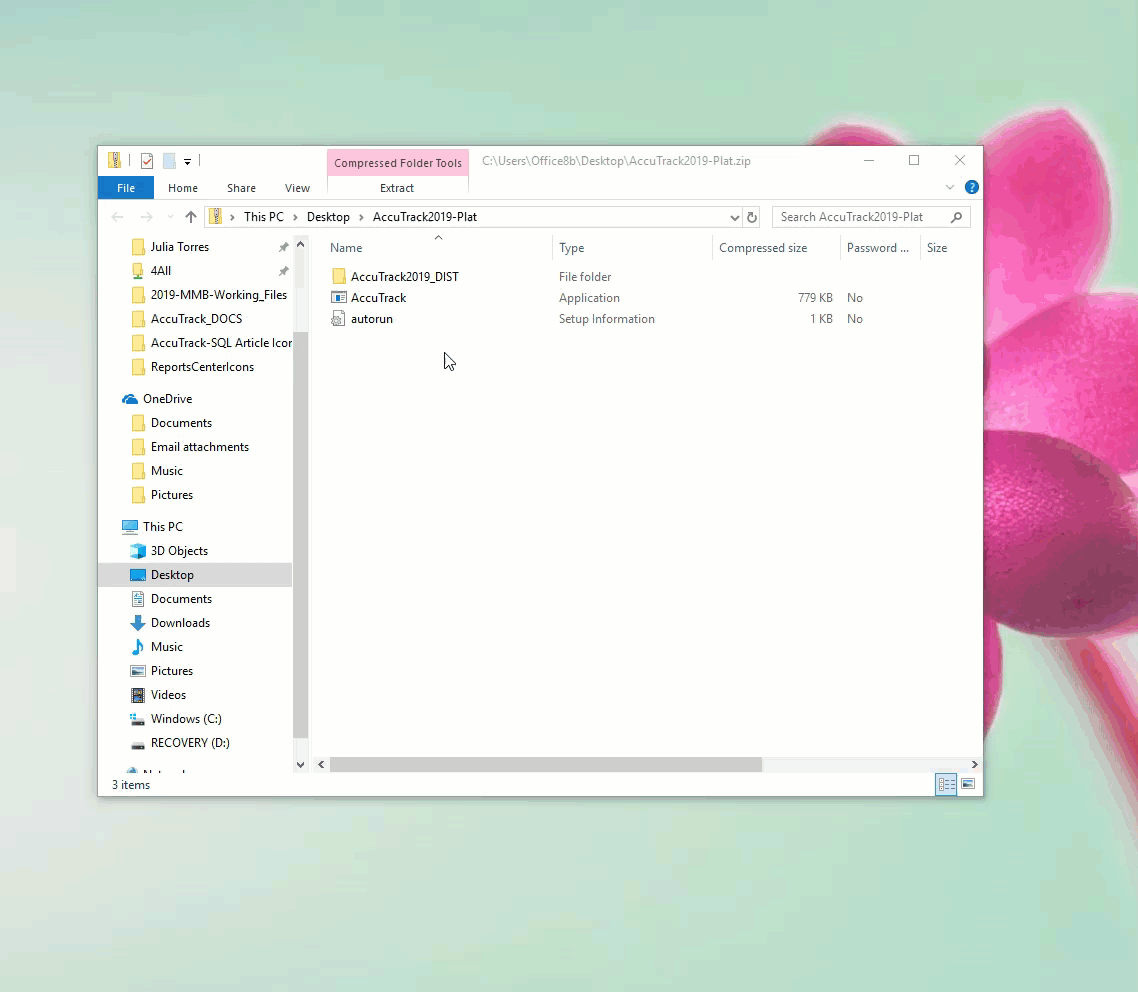Open AccuTrack-SQL Article Icons sidebar folder
Screen dimensions: 1138x992
[x=221, y=343]
